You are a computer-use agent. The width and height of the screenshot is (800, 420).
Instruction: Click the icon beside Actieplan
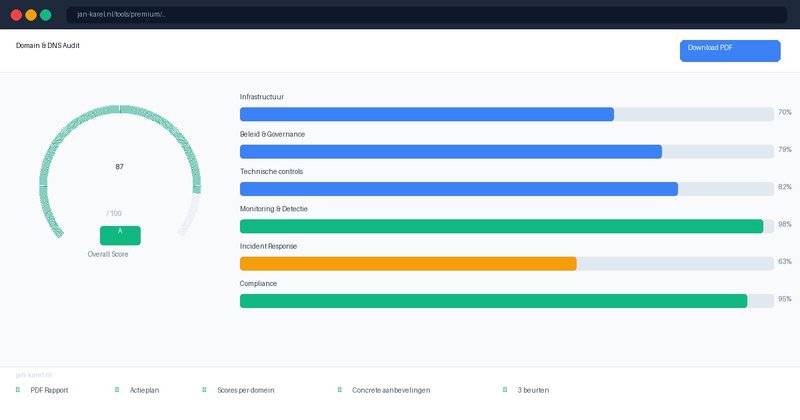117,389
